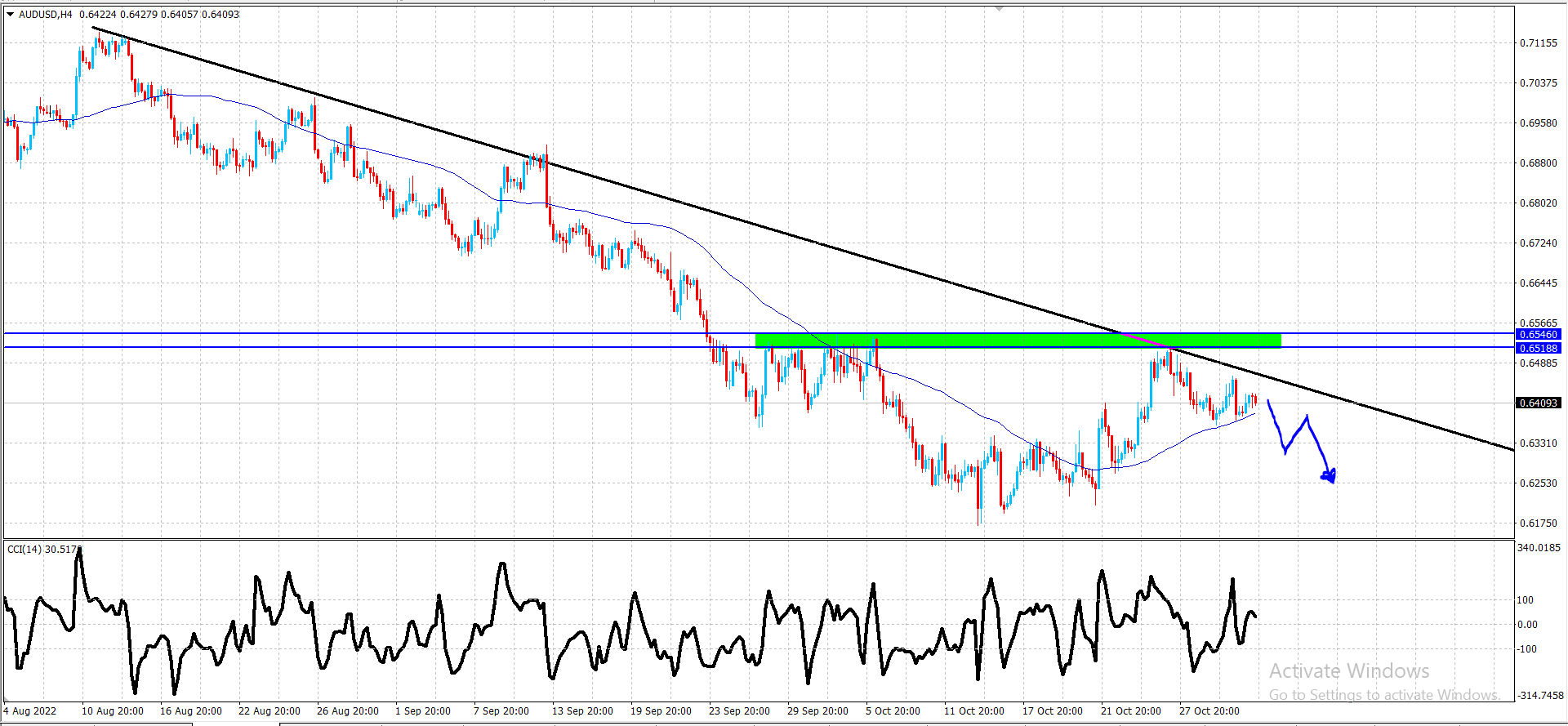The width and height of the screenshot is (1568, 726).
Task: Click the 340.0185 CCI scale top value
Action: (x=1539, y=548)
